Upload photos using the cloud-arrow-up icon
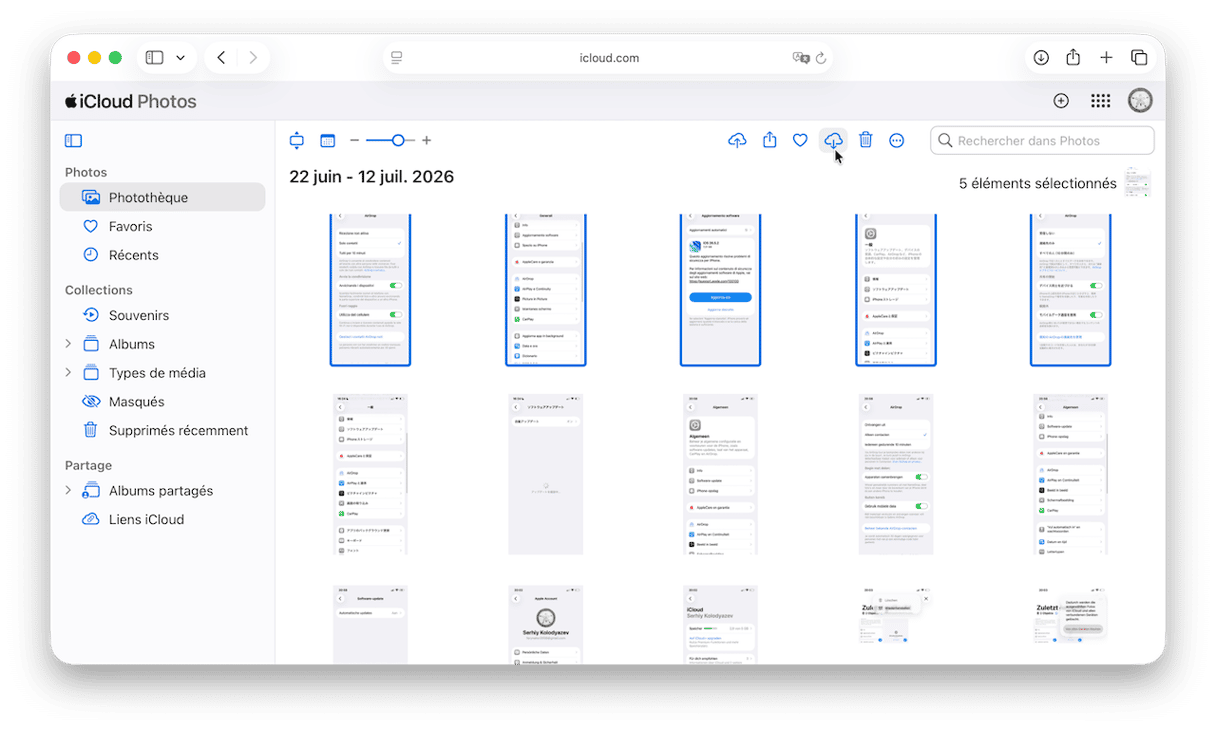Viewport: 1216px width, 731px height. pyautogui.click(x=737, y=141)
